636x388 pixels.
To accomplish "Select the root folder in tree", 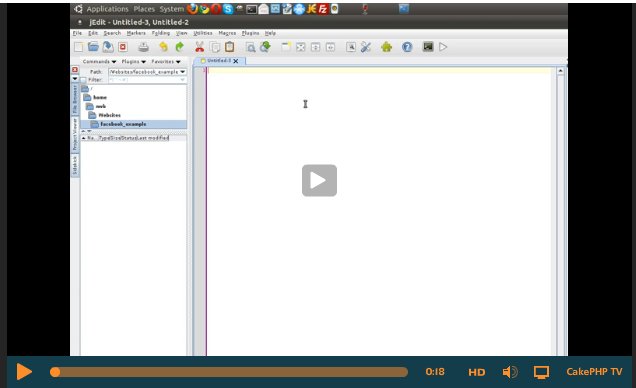I will click(x=87, y=88).
